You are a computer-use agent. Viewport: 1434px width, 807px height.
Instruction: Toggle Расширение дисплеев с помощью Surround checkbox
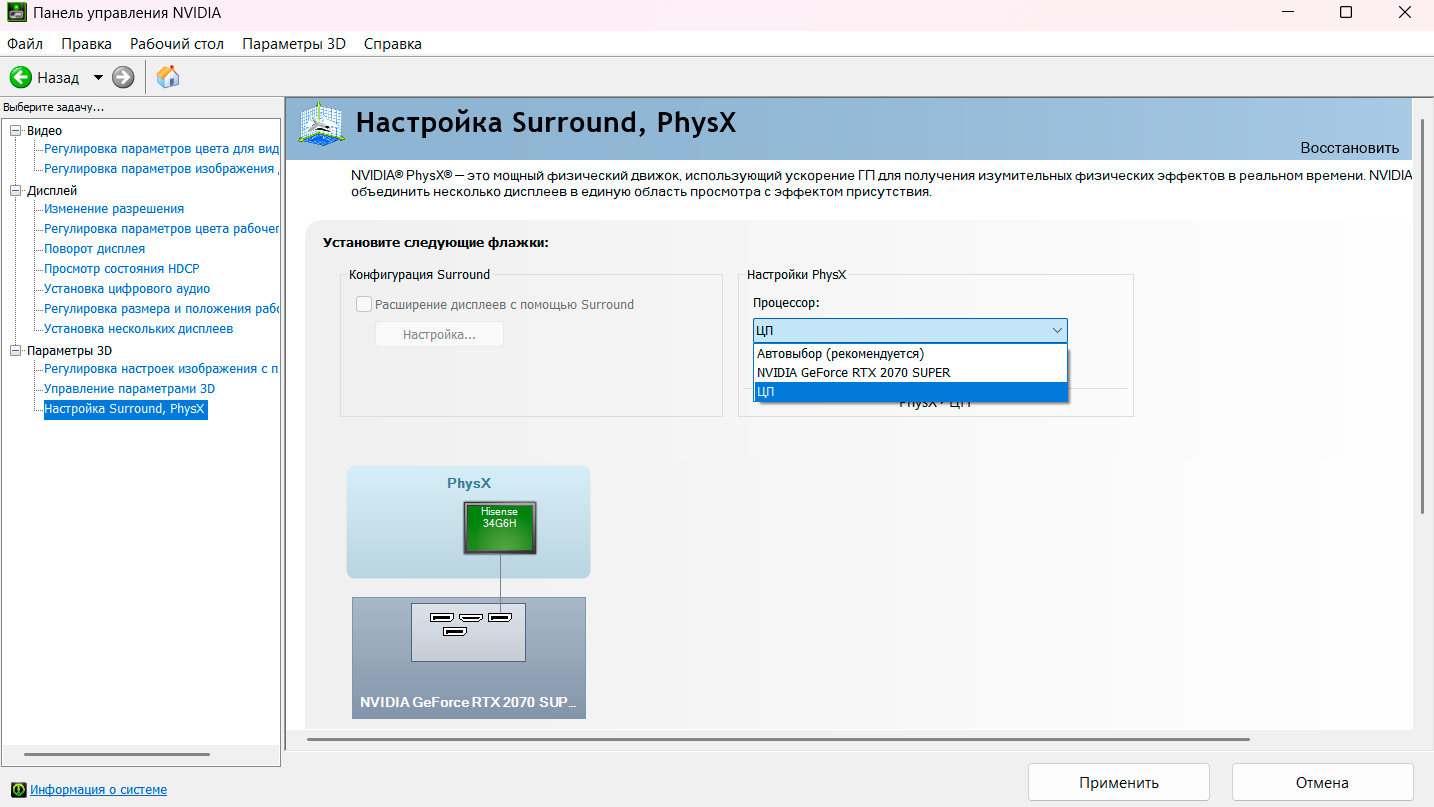364,304
